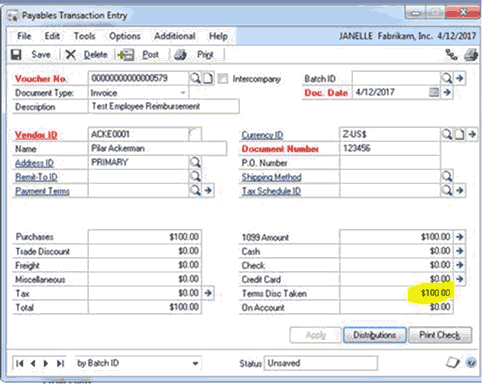Click the Cash expansion arrow

click(x=460, y=251)
